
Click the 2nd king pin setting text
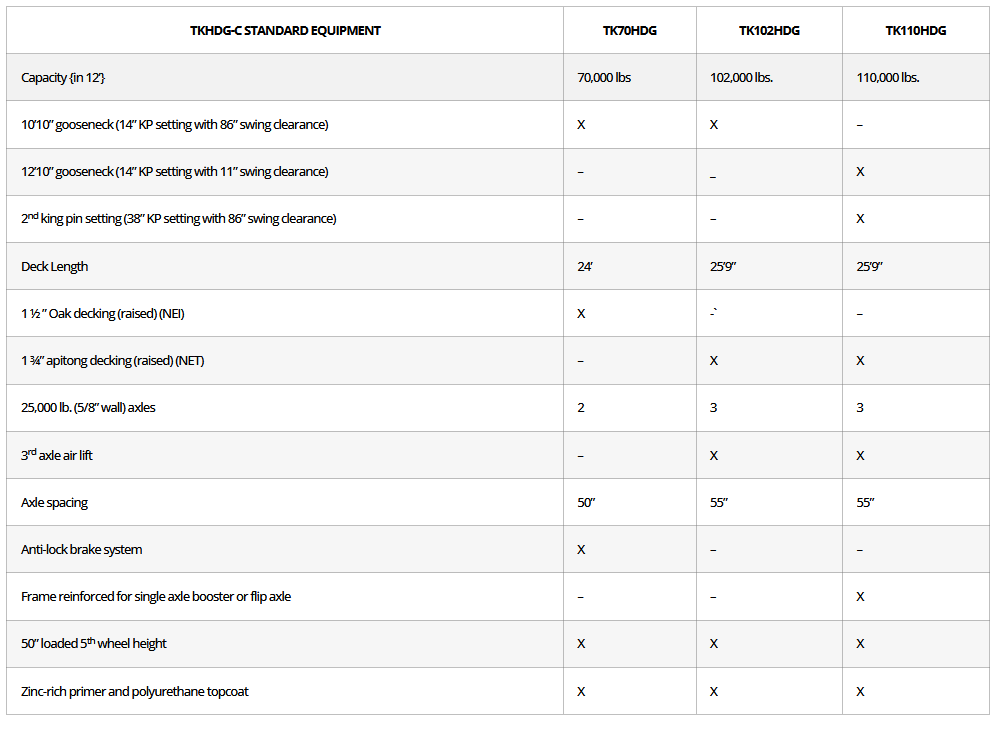(x=179, y=219)
